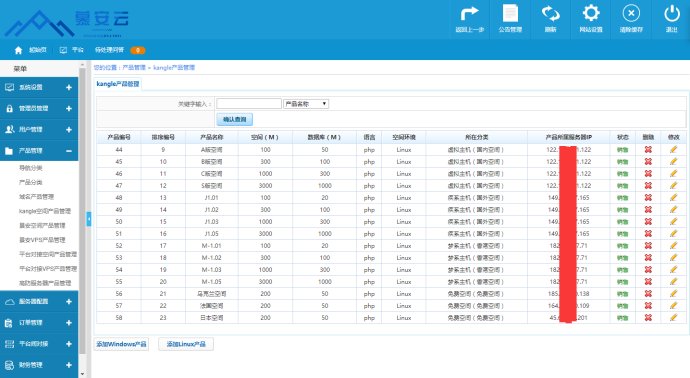Delete product number 58 with red X
Screen dimensions: 690x378
648,317
